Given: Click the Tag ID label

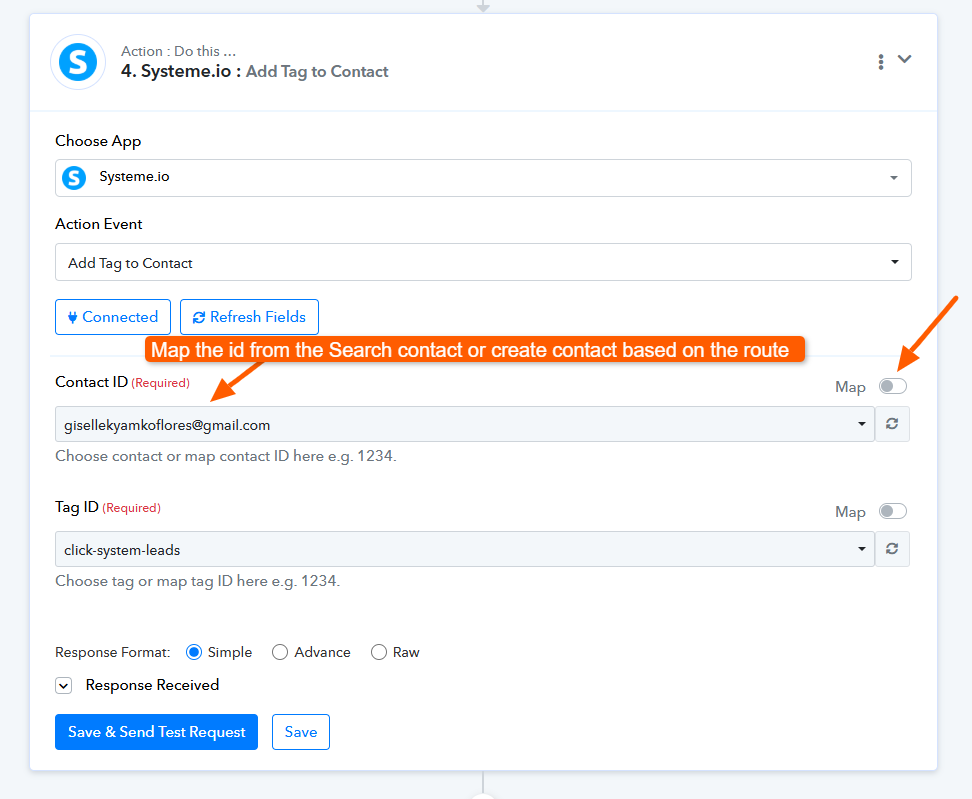Looking at the screenshot, I should 77,507.
